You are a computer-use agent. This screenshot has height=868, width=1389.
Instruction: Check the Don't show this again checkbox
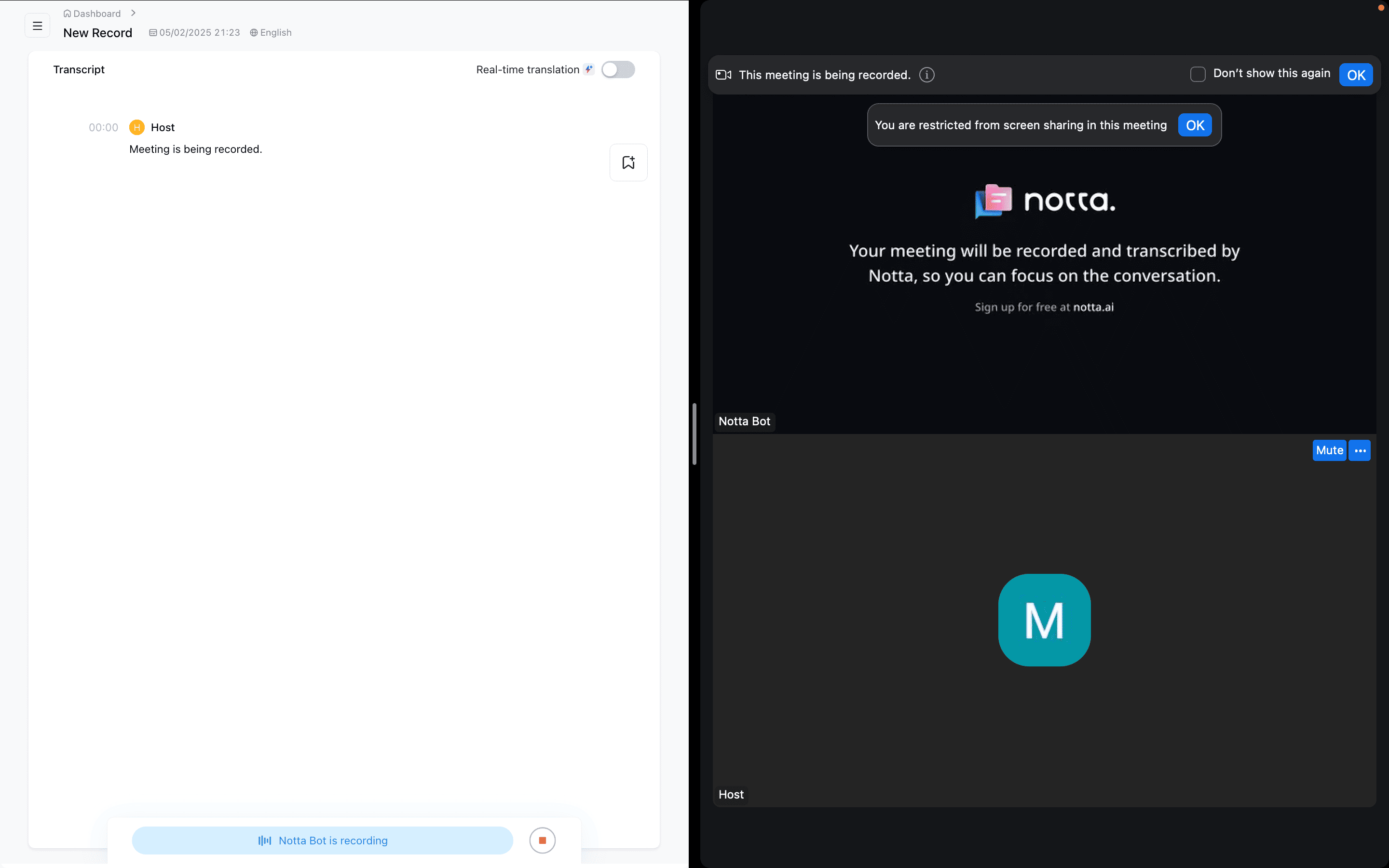[x=1198, y=74]
